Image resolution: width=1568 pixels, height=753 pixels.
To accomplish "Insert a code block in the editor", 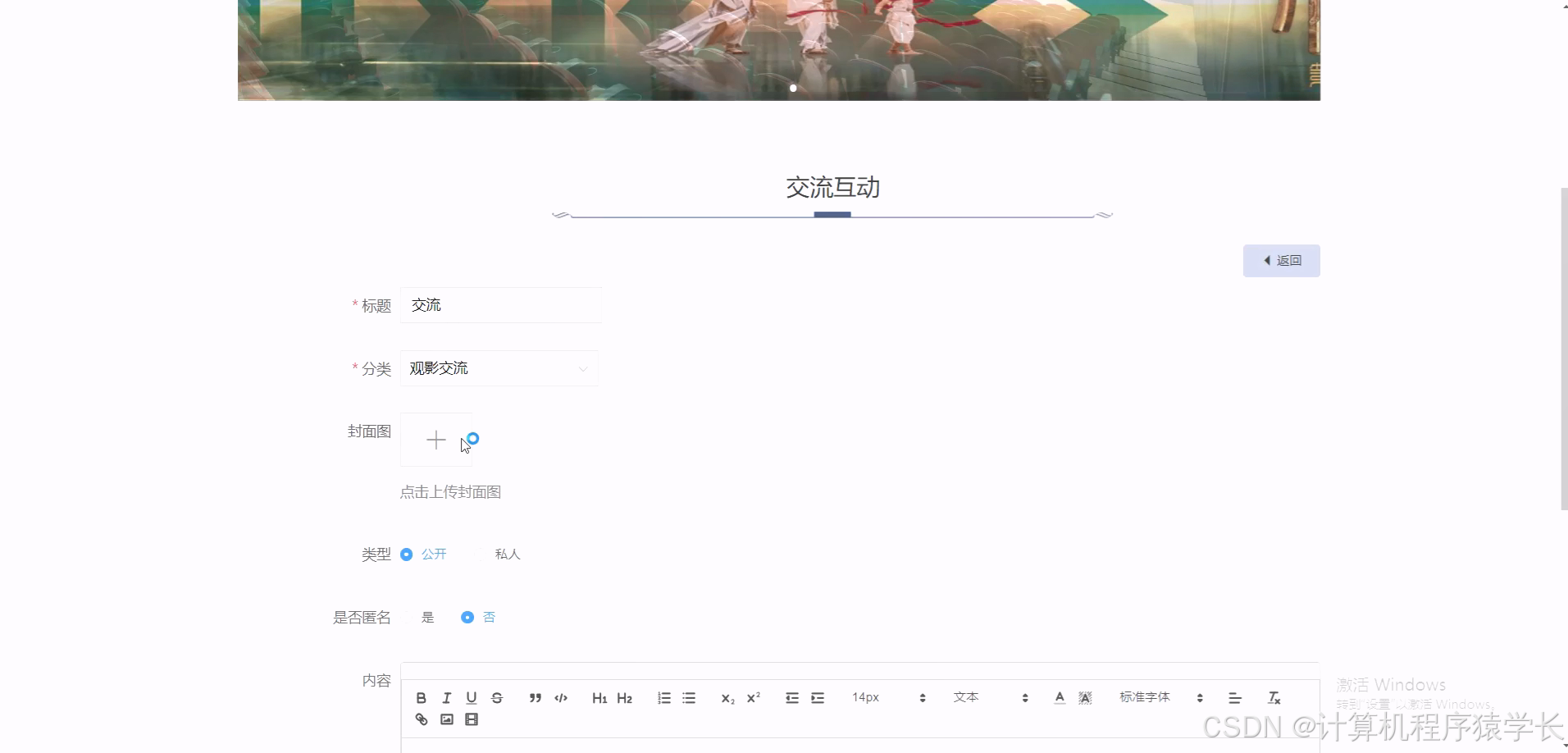I will [561, 697].
